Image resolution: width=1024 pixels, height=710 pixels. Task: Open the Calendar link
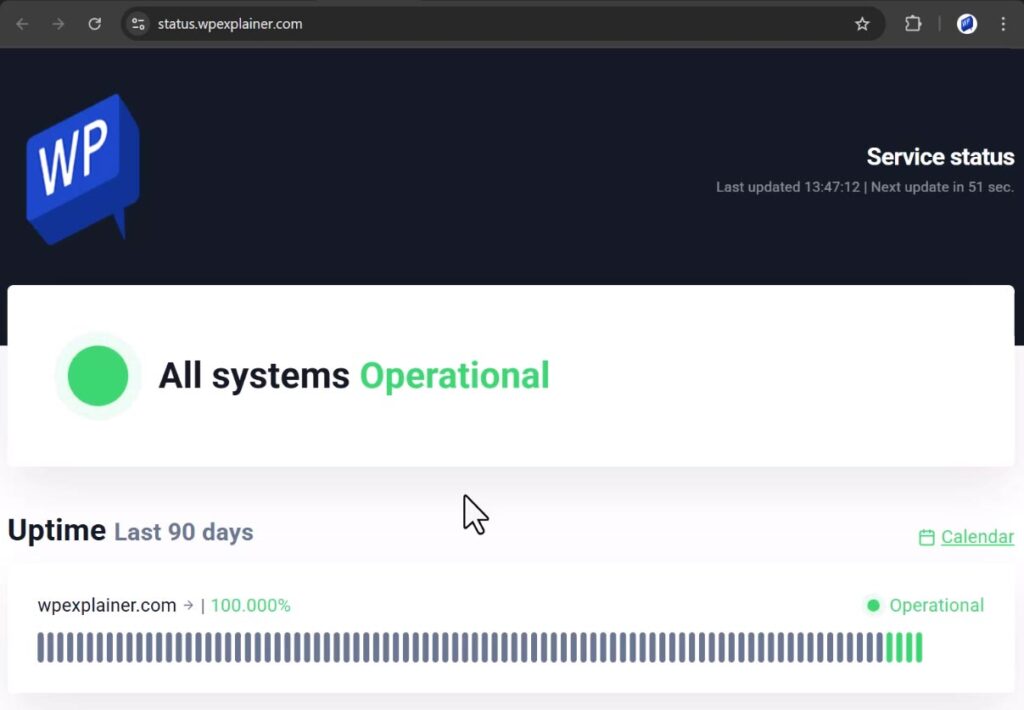[977, 537]
